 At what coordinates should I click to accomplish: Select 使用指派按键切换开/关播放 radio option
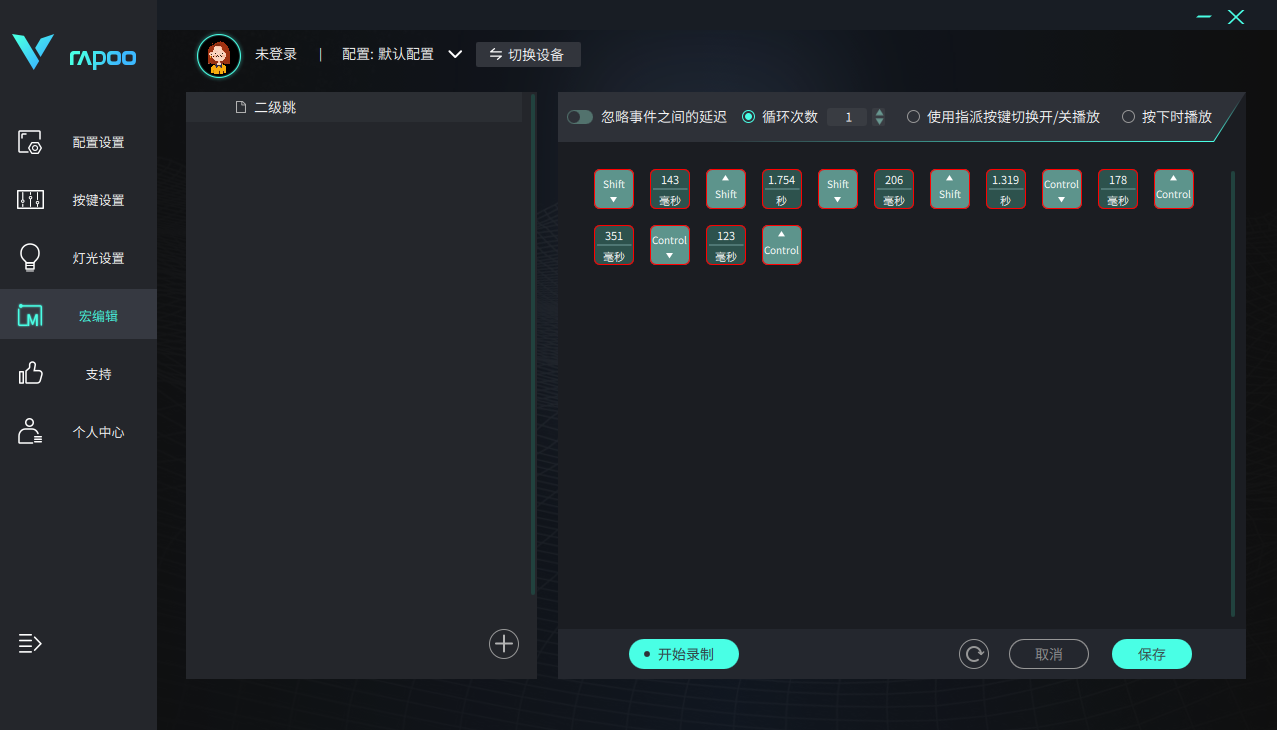click(x=913, y=117)
